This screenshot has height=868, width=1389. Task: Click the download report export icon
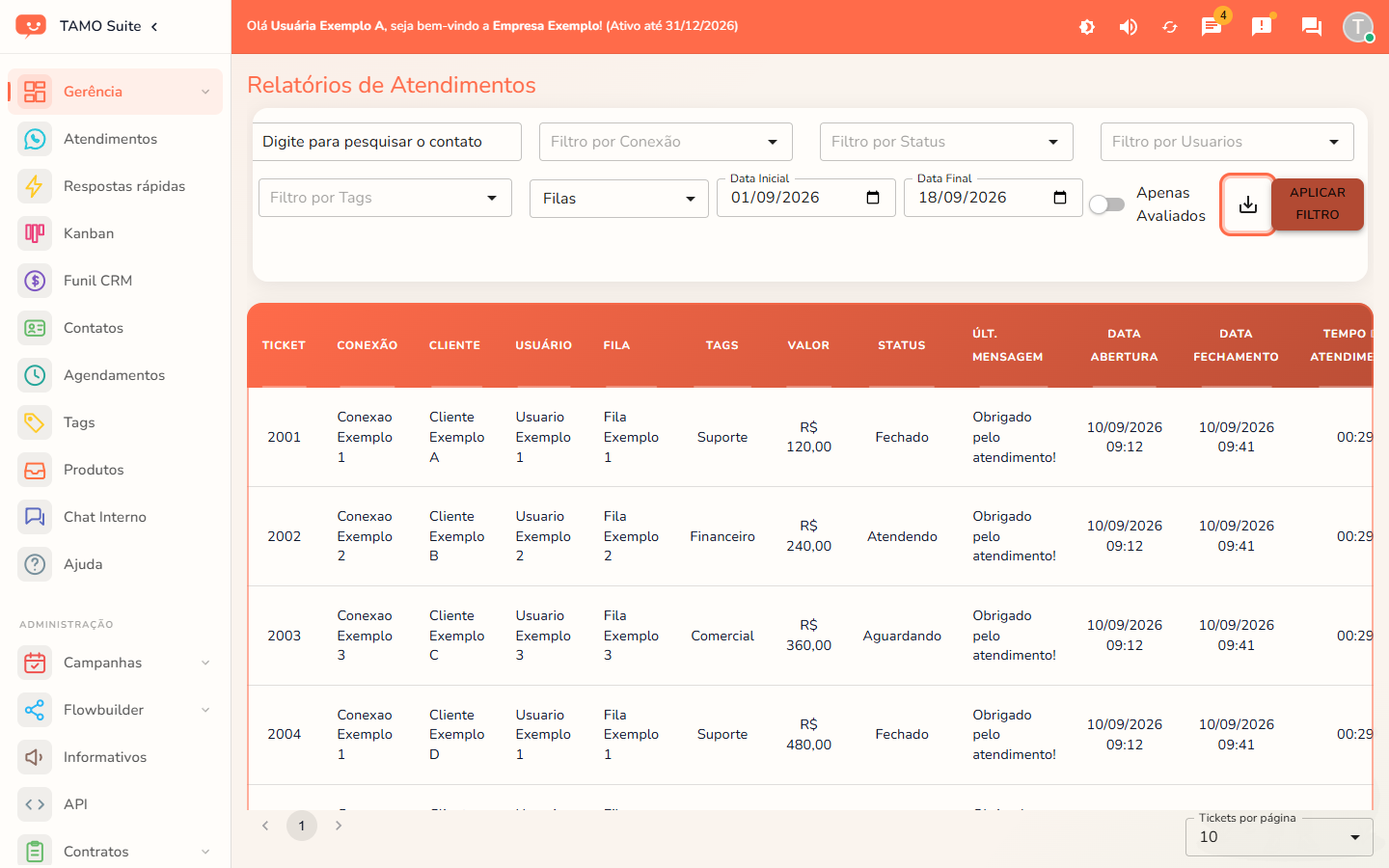(1248, 204)
